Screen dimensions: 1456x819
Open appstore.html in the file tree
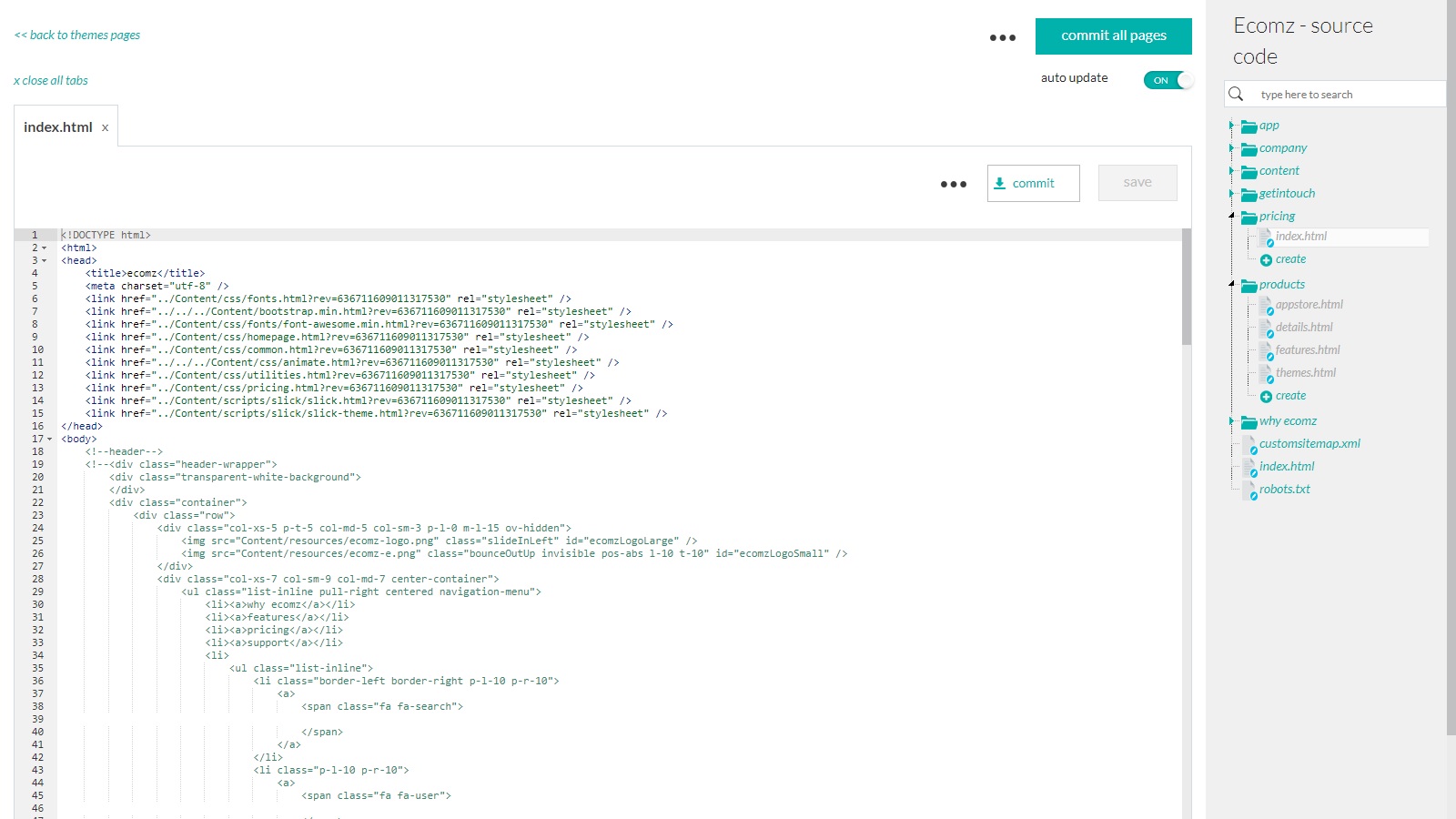(1309, 305)
